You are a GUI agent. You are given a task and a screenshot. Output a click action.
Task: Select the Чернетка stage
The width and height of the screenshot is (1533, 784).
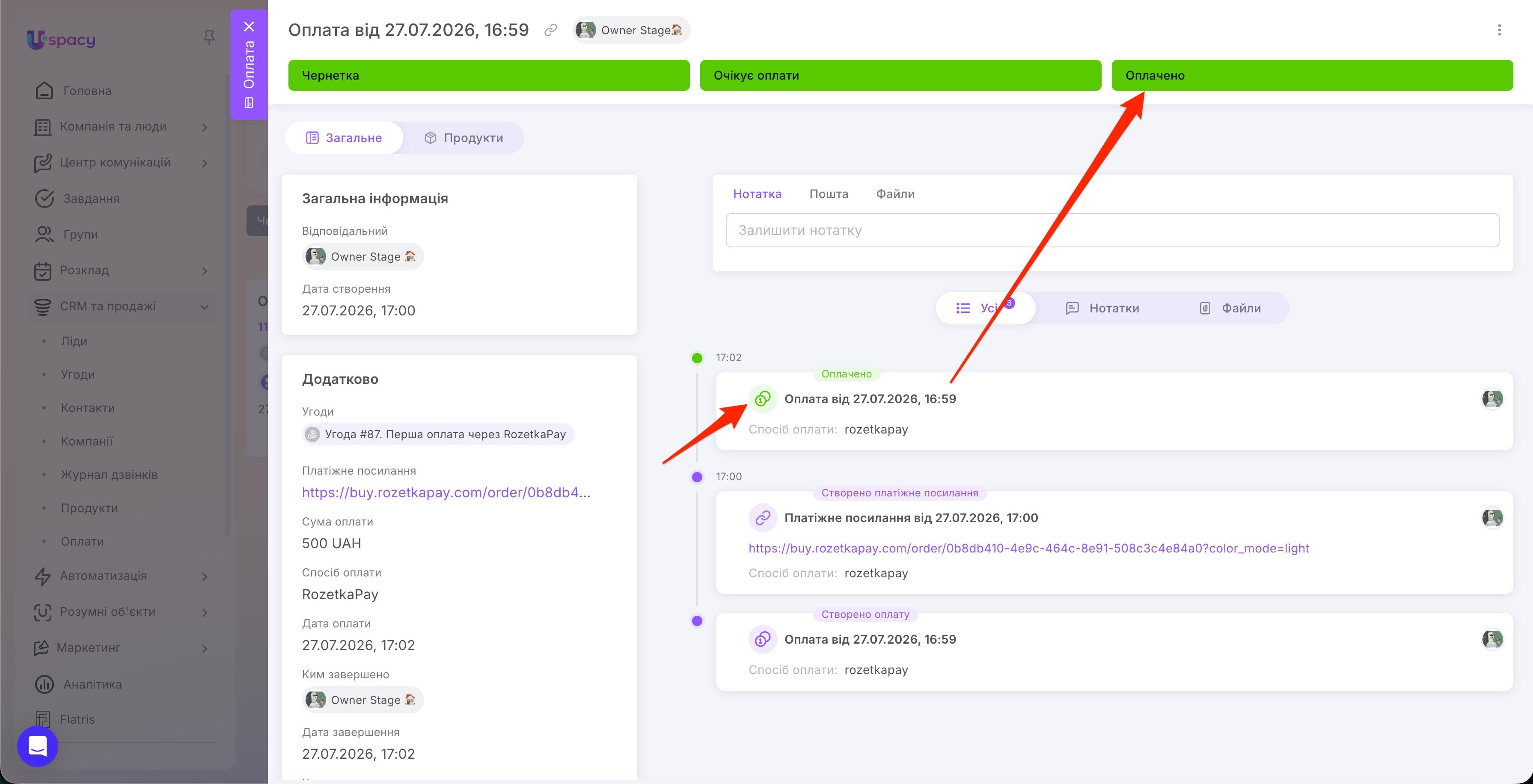pos(489,76)
